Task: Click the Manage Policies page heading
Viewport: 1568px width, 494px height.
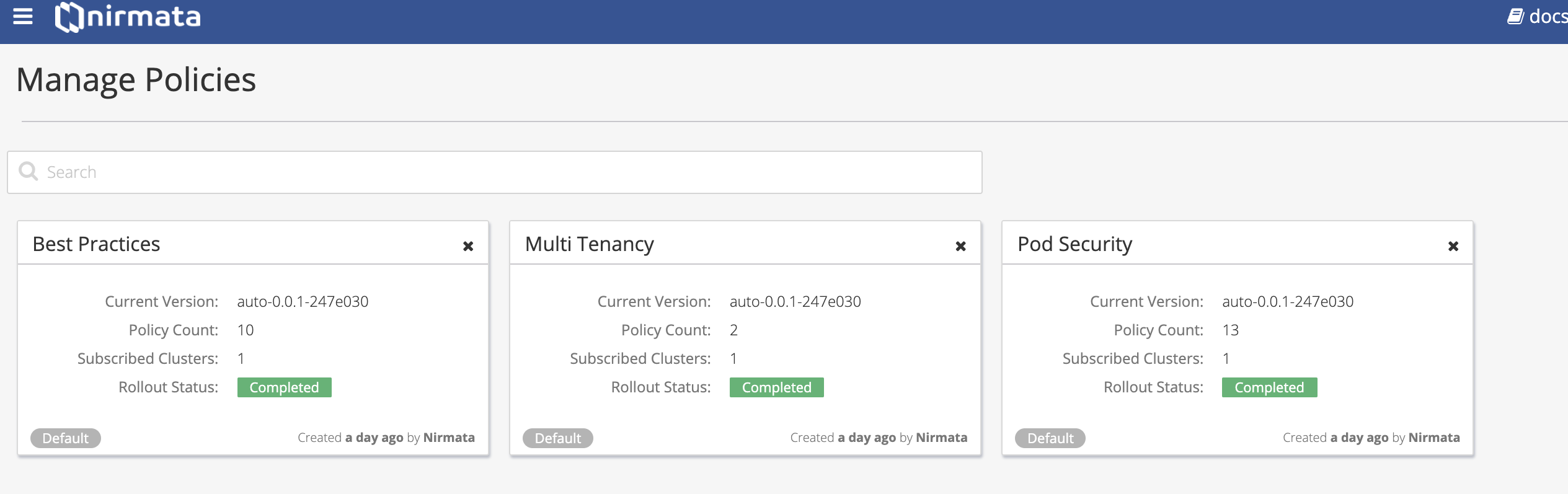Action: pos(136,80)
